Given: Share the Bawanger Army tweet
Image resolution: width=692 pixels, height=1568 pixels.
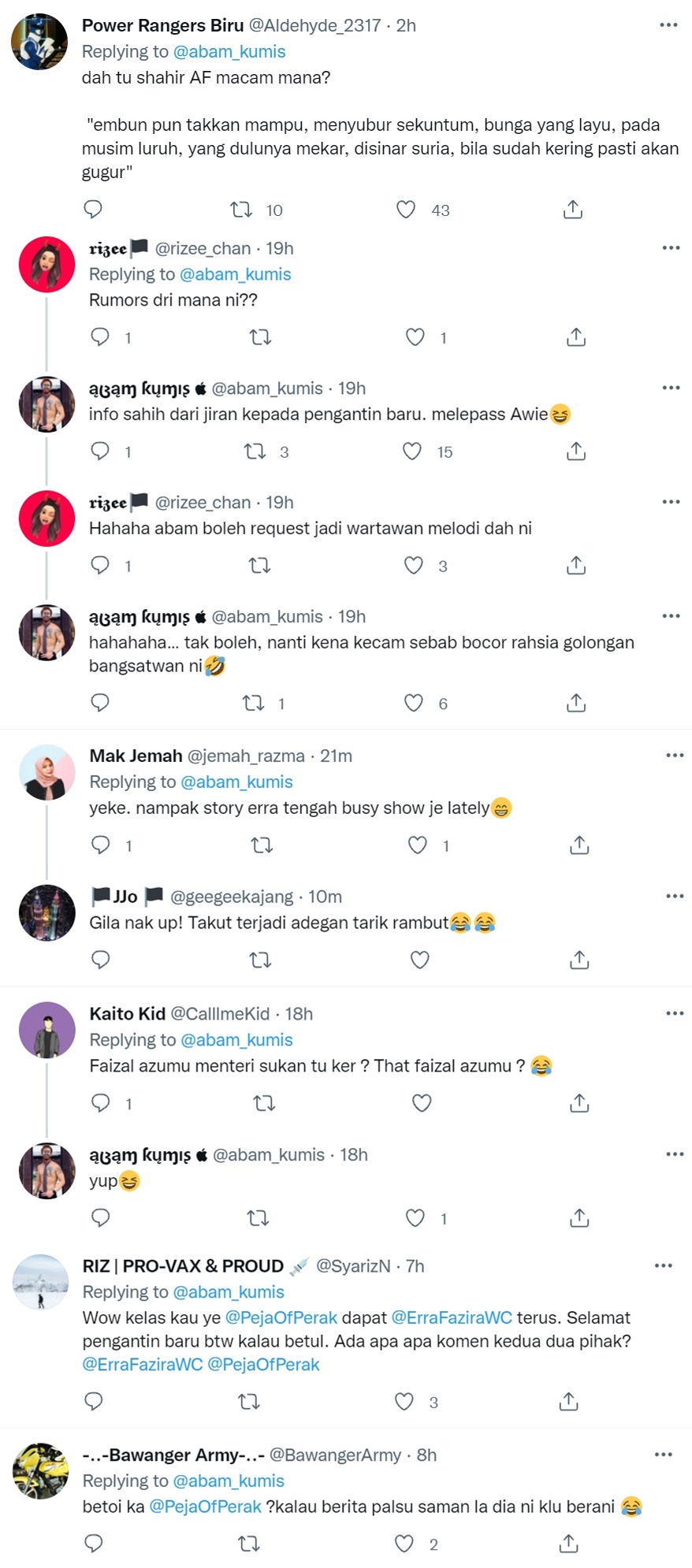Looking at the screenshot, I should point(568,1544).
